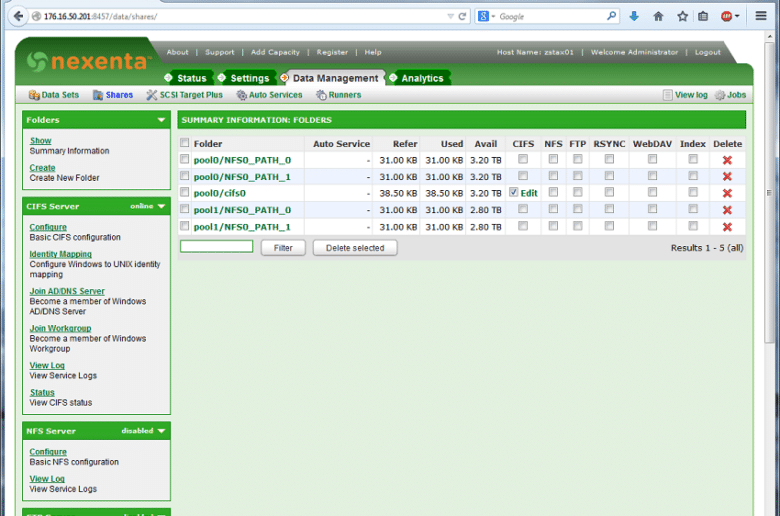
Task: Open the address bar history dropdown
Action: coord(450,16)
